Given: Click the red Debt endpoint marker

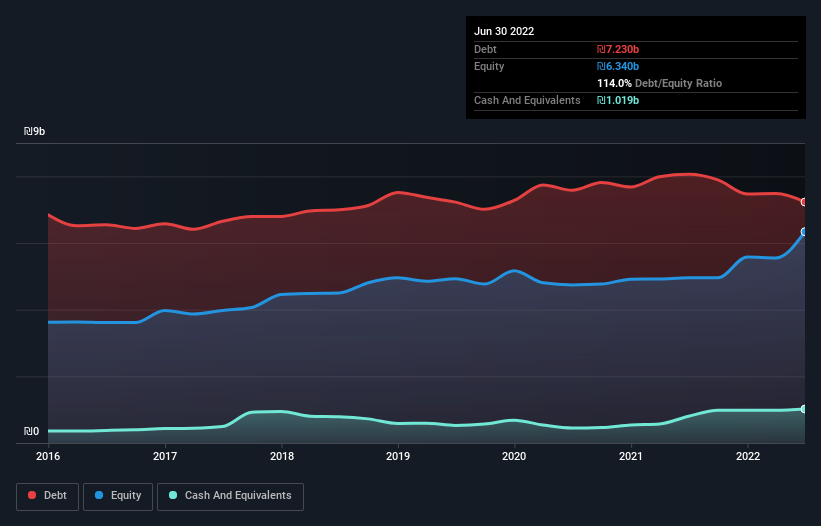Looking at the screenshot, I should (x=804, y=202).
